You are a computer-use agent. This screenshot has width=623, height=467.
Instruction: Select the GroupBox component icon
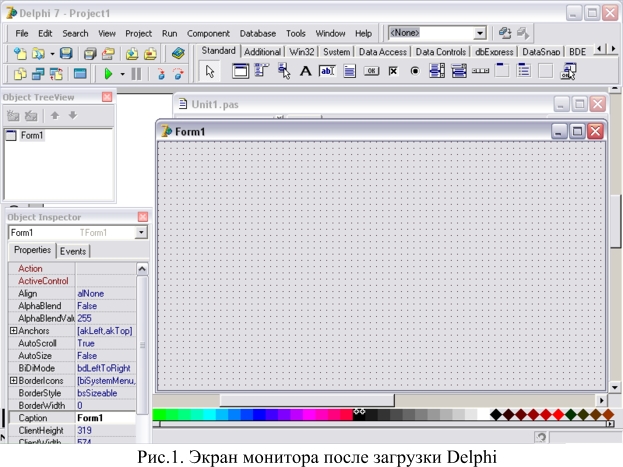click(502, 70)
